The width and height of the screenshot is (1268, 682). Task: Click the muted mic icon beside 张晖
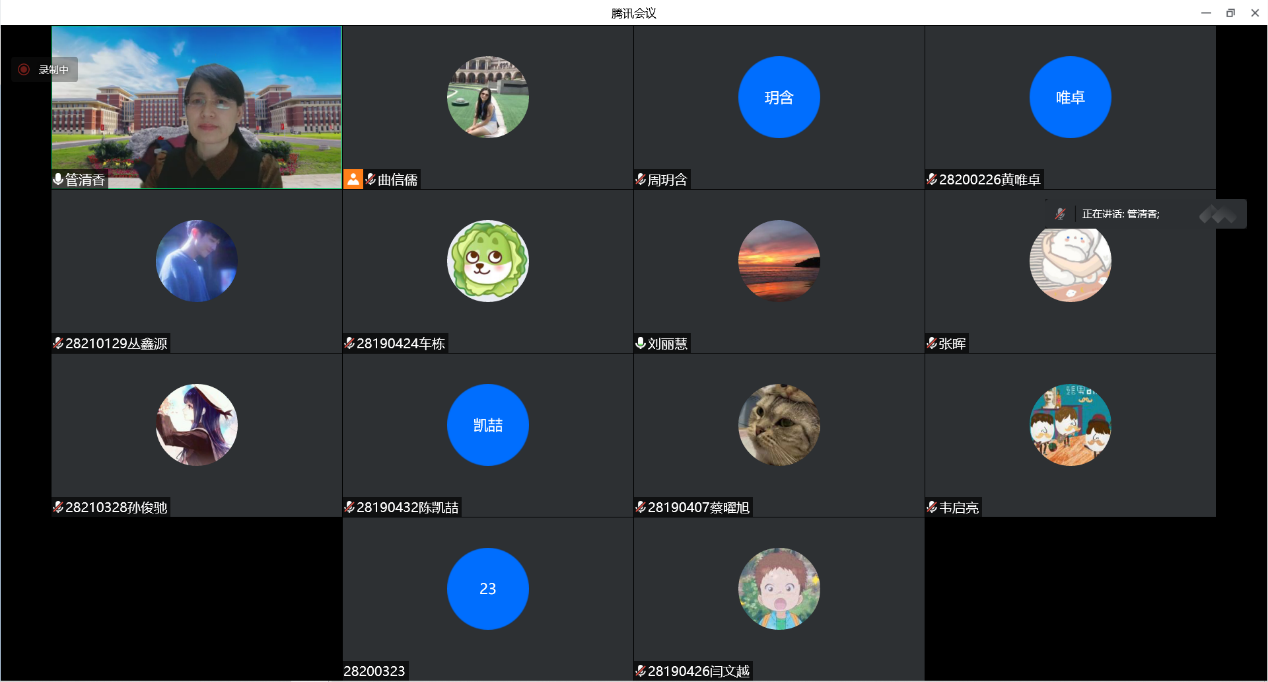coord(931,344)
